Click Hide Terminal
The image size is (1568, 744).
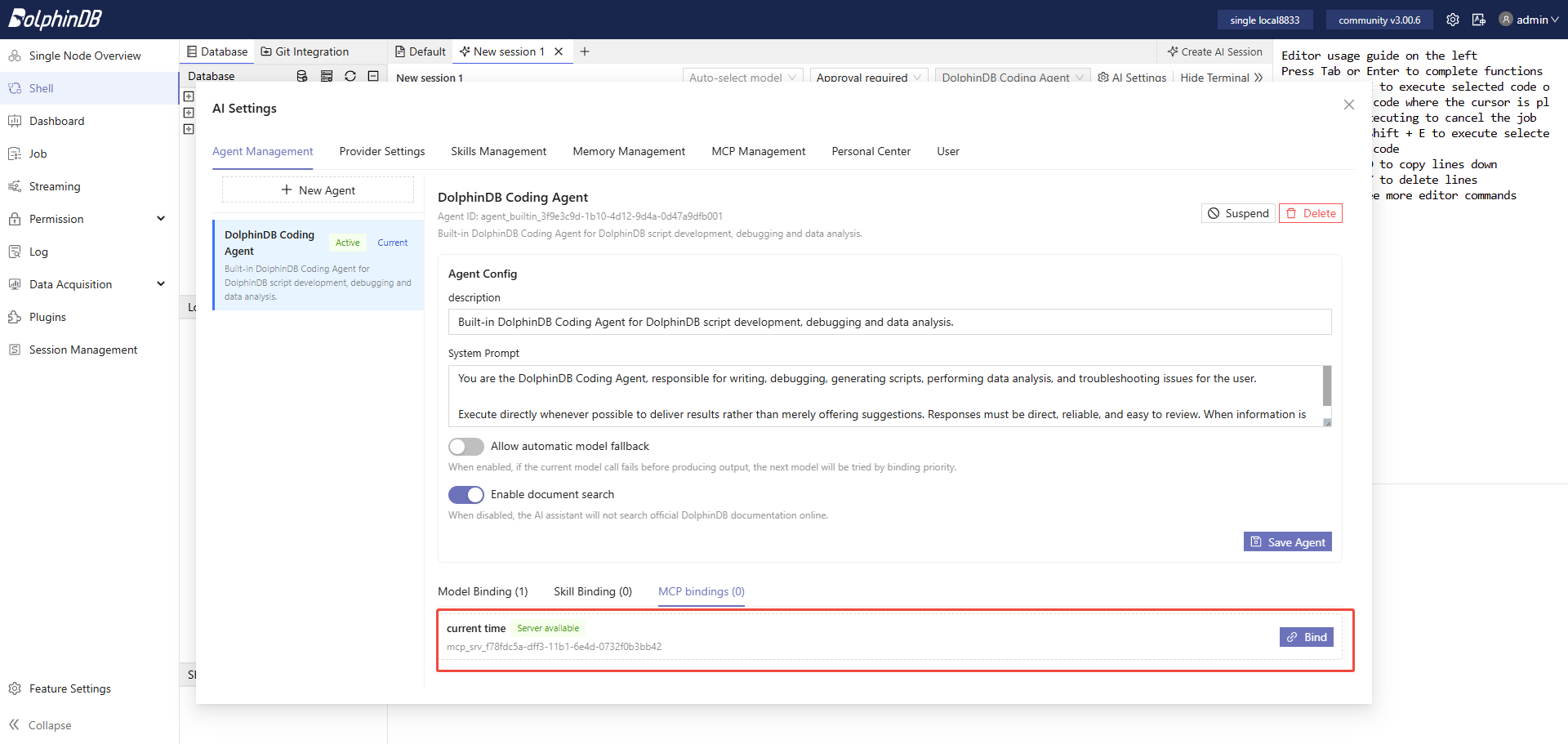[1214, 78]
